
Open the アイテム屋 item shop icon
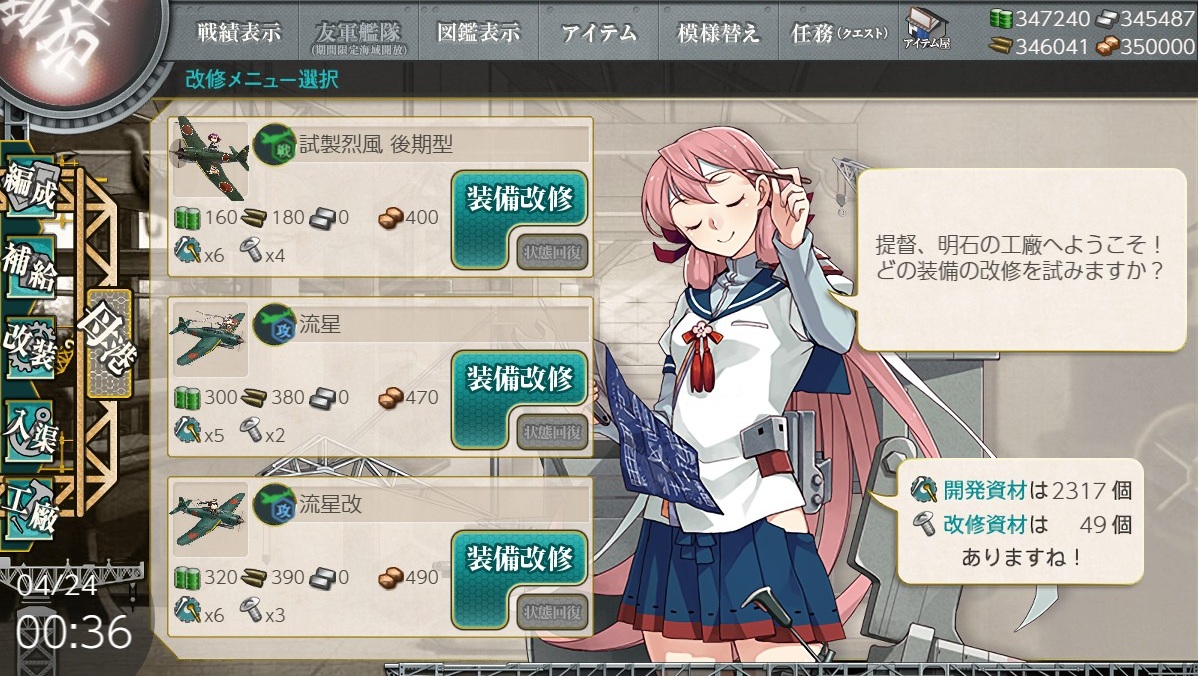click(926, 30)
